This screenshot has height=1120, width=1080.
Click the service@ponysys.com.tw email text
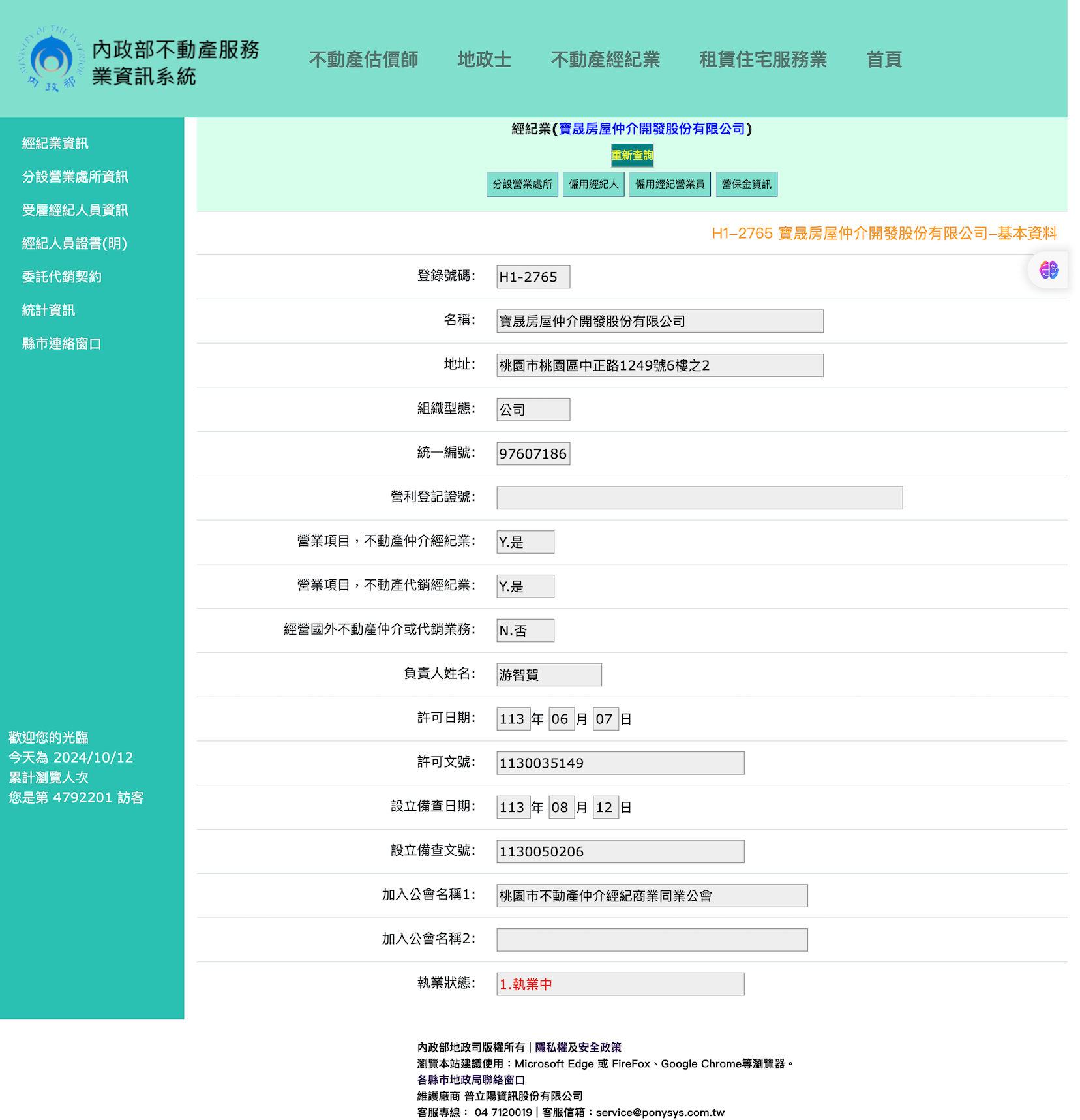coord(660,1112)
